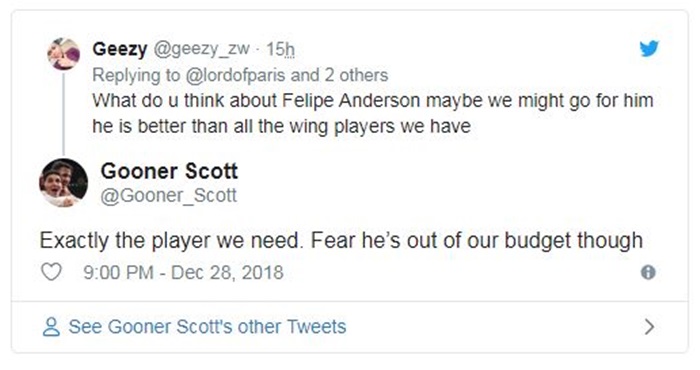Click the '2 others' reply recipients link

point(356,75)
